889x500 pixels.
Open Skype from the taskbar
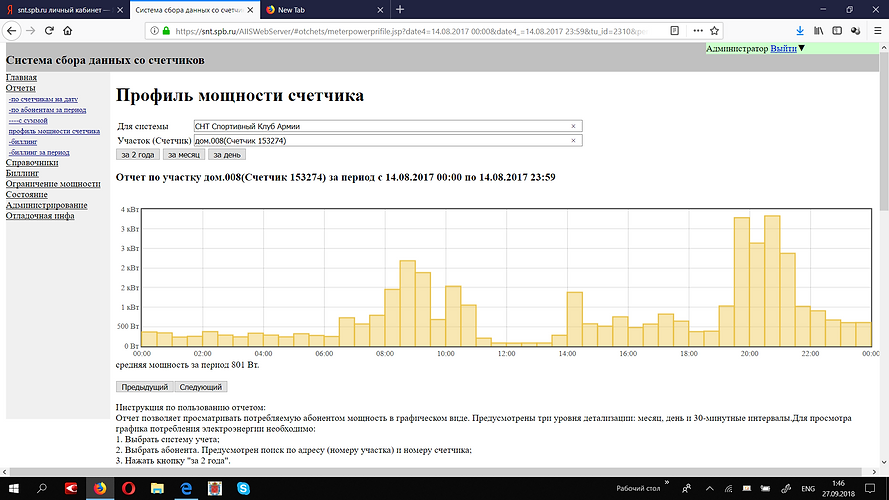[x=243, y=488]
